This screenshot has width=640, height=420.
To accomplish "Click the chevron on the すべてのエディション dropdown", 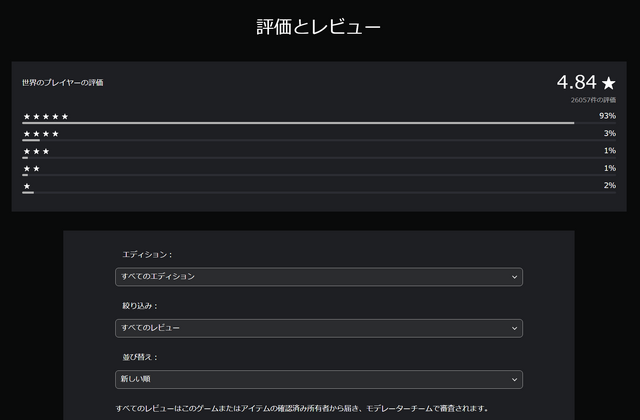I will coord(514,276).
